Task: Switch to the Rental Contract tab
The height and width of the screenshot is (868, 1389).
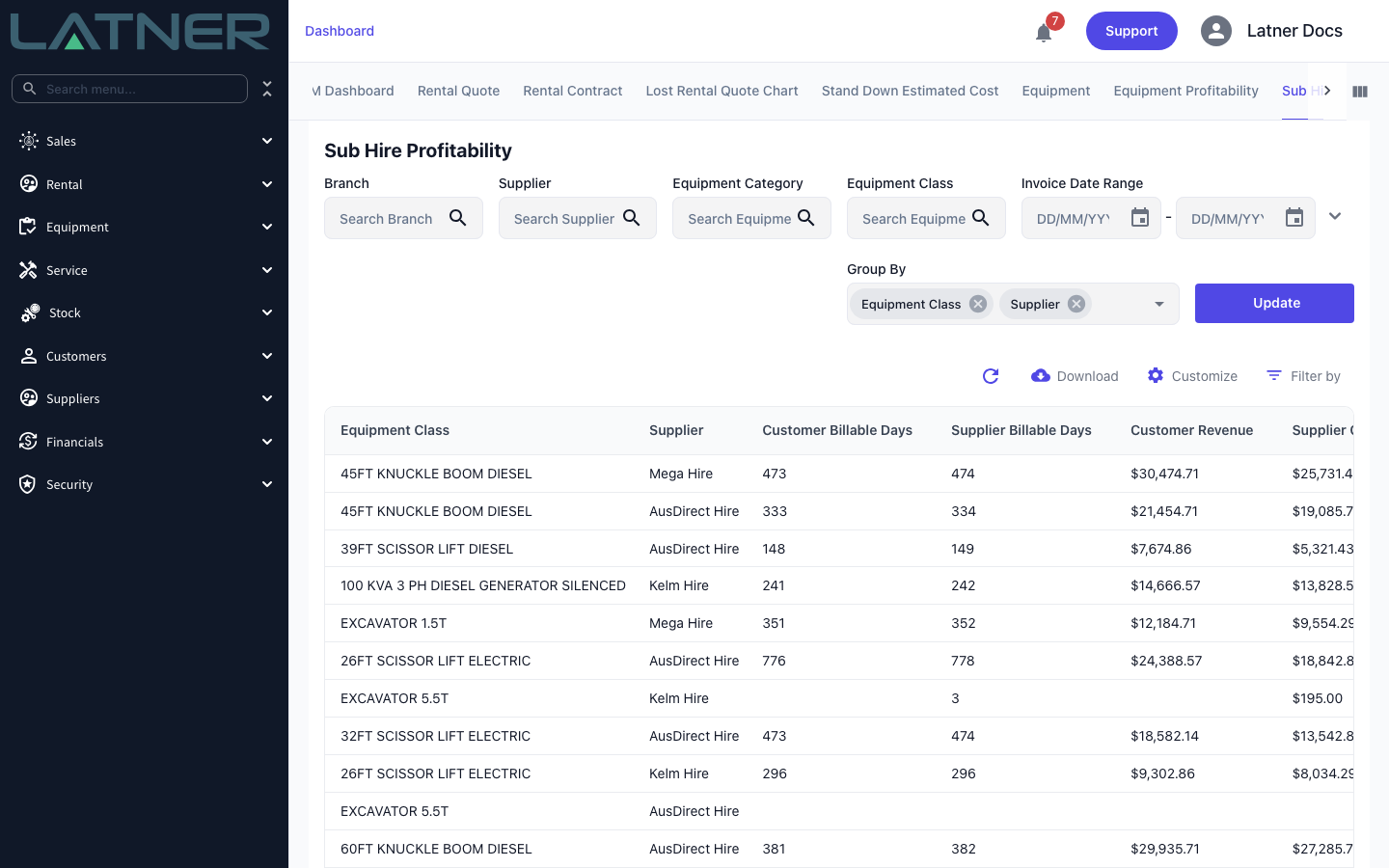Action: coord(573,91)
